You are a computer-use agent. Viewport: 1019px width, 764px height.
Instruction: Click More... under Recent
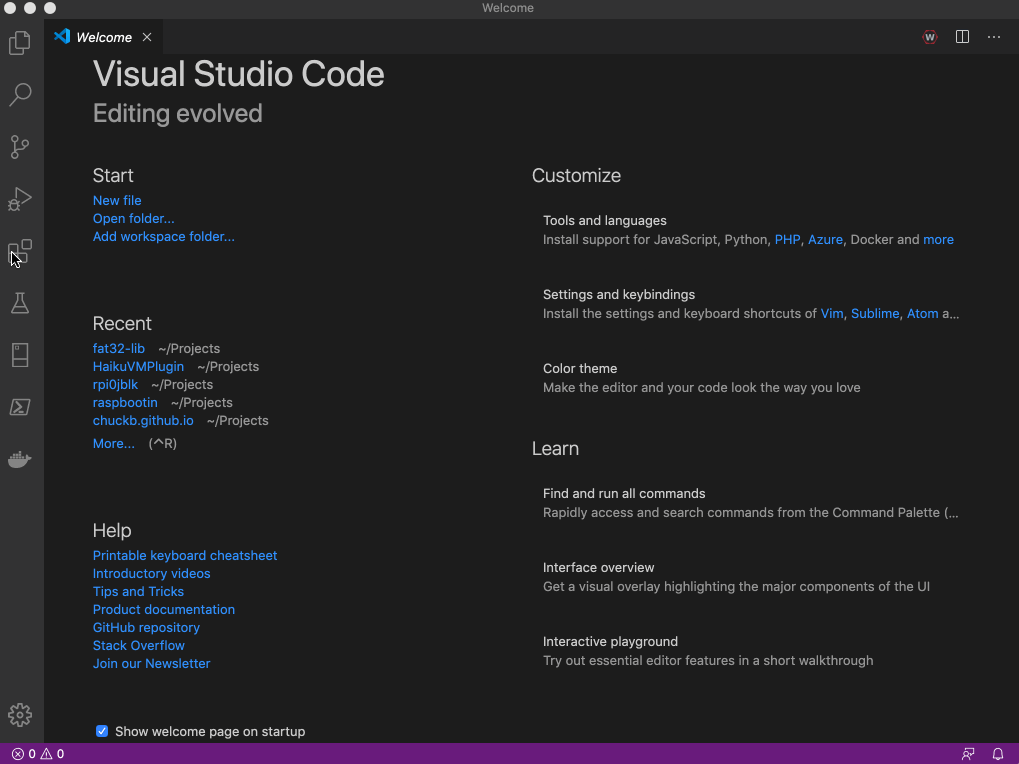(114, 444)
